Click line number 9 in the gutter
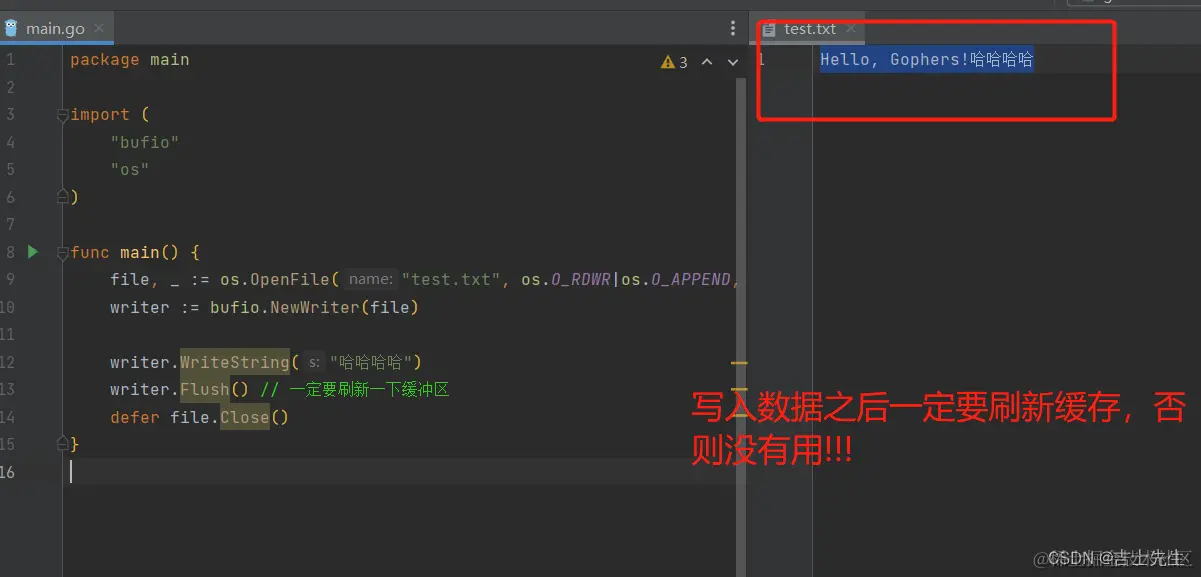Screen dimensions: 1201x577 click(10, 279)
